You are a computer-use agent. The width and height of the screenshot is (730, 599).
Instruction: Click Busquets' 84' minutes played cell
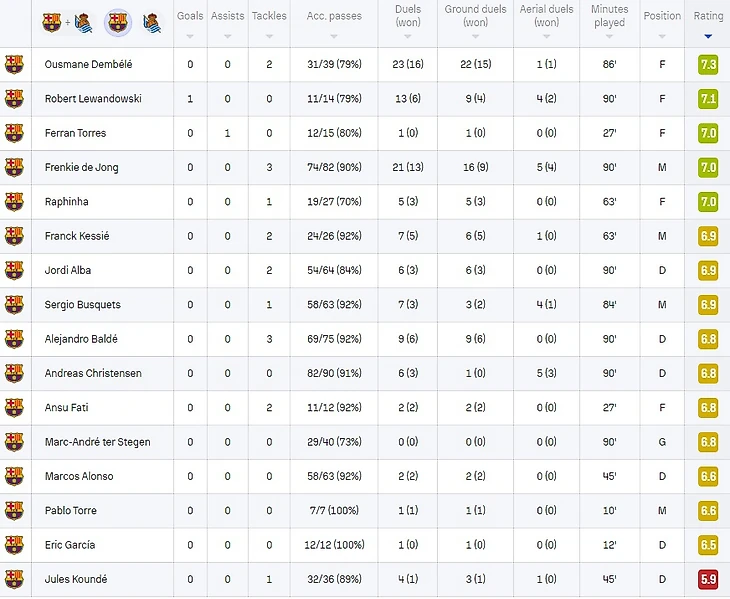point(609,304)
